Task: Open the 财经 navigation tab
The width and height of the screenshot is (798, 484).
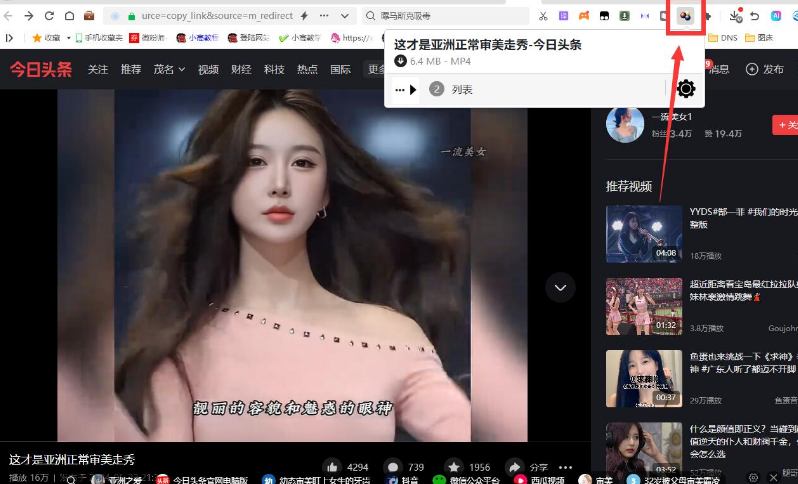Action: coord(241,69)
